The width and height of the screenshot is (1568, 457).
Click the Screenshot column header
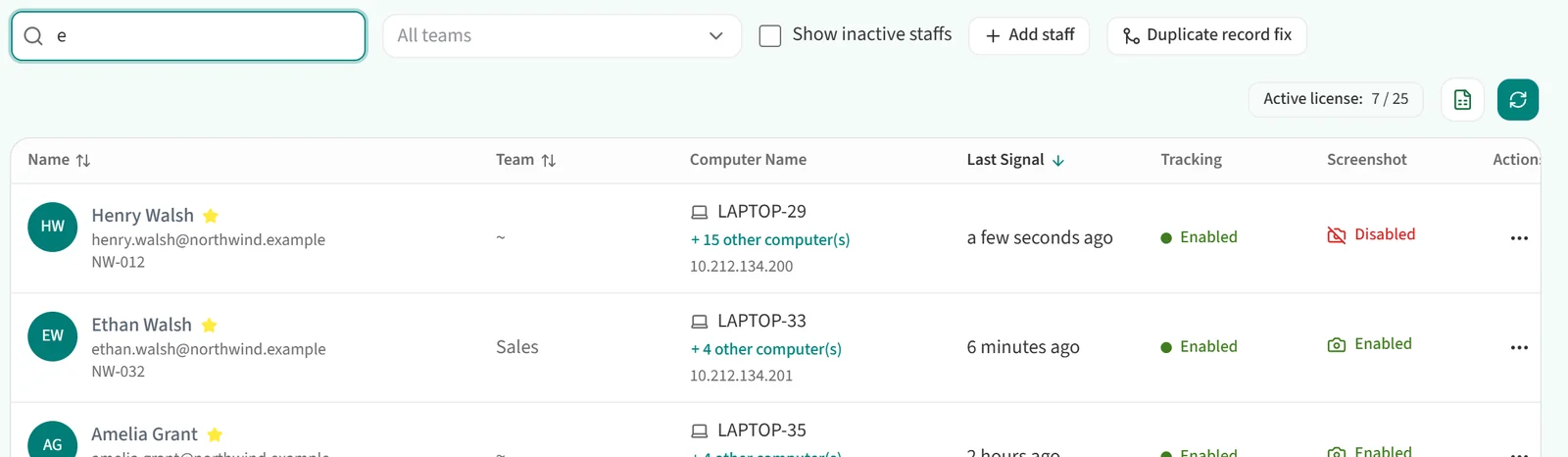point(1366,160)
